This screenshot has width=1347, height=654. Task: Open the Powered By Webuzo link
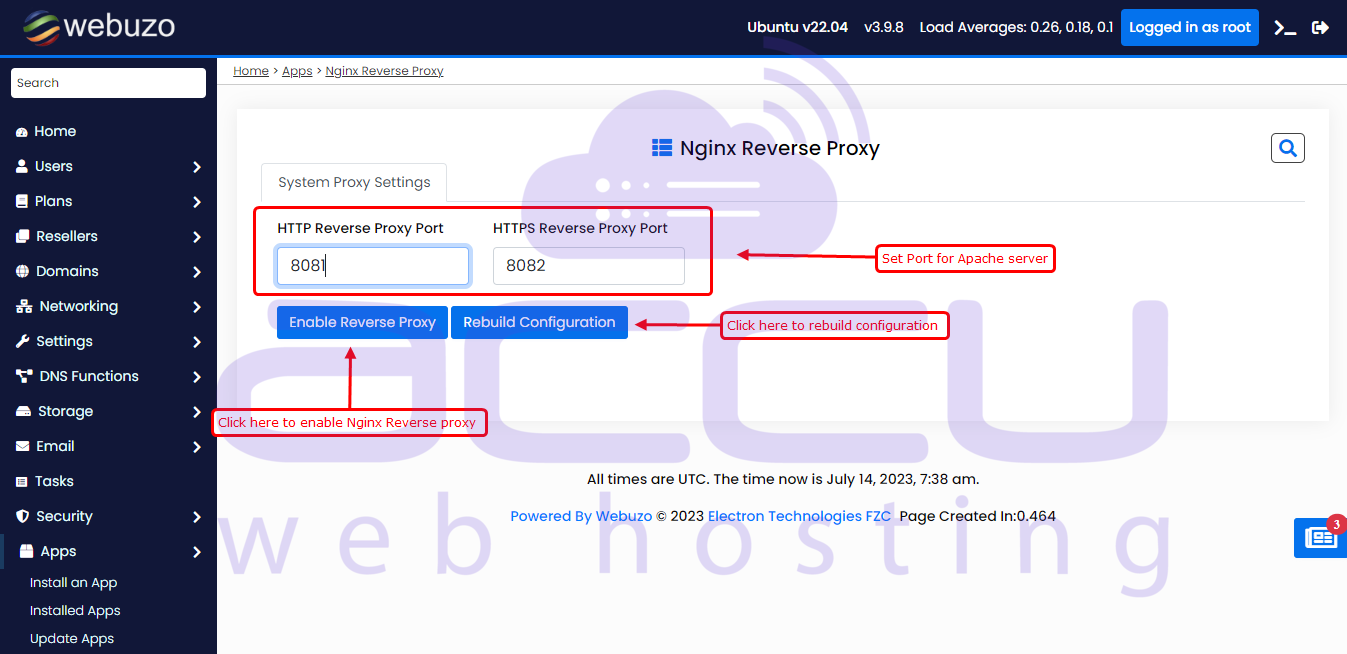click(x=581, y=516)
